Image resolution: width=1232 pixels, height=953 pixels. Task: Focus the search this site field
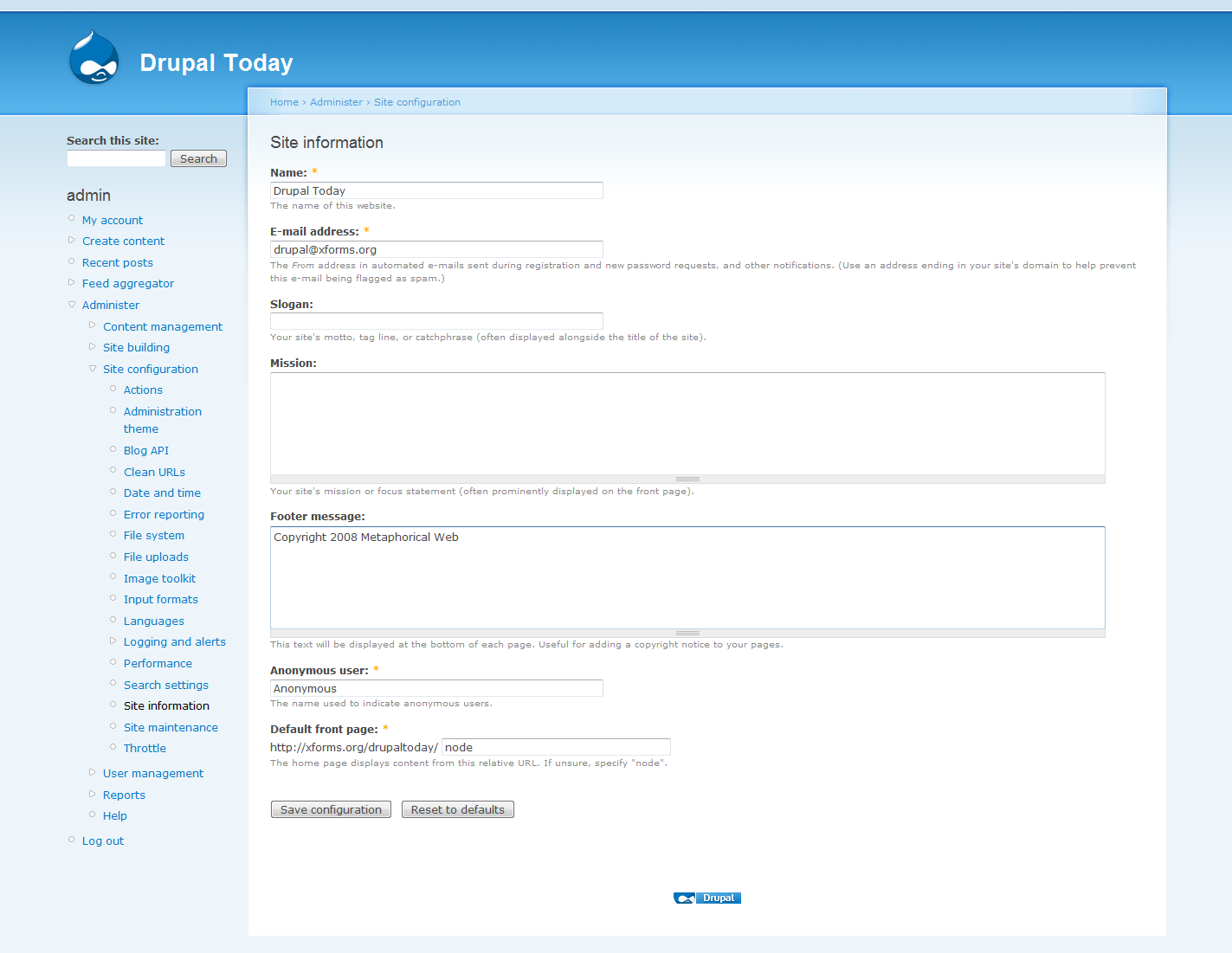[x=116, y=158]
